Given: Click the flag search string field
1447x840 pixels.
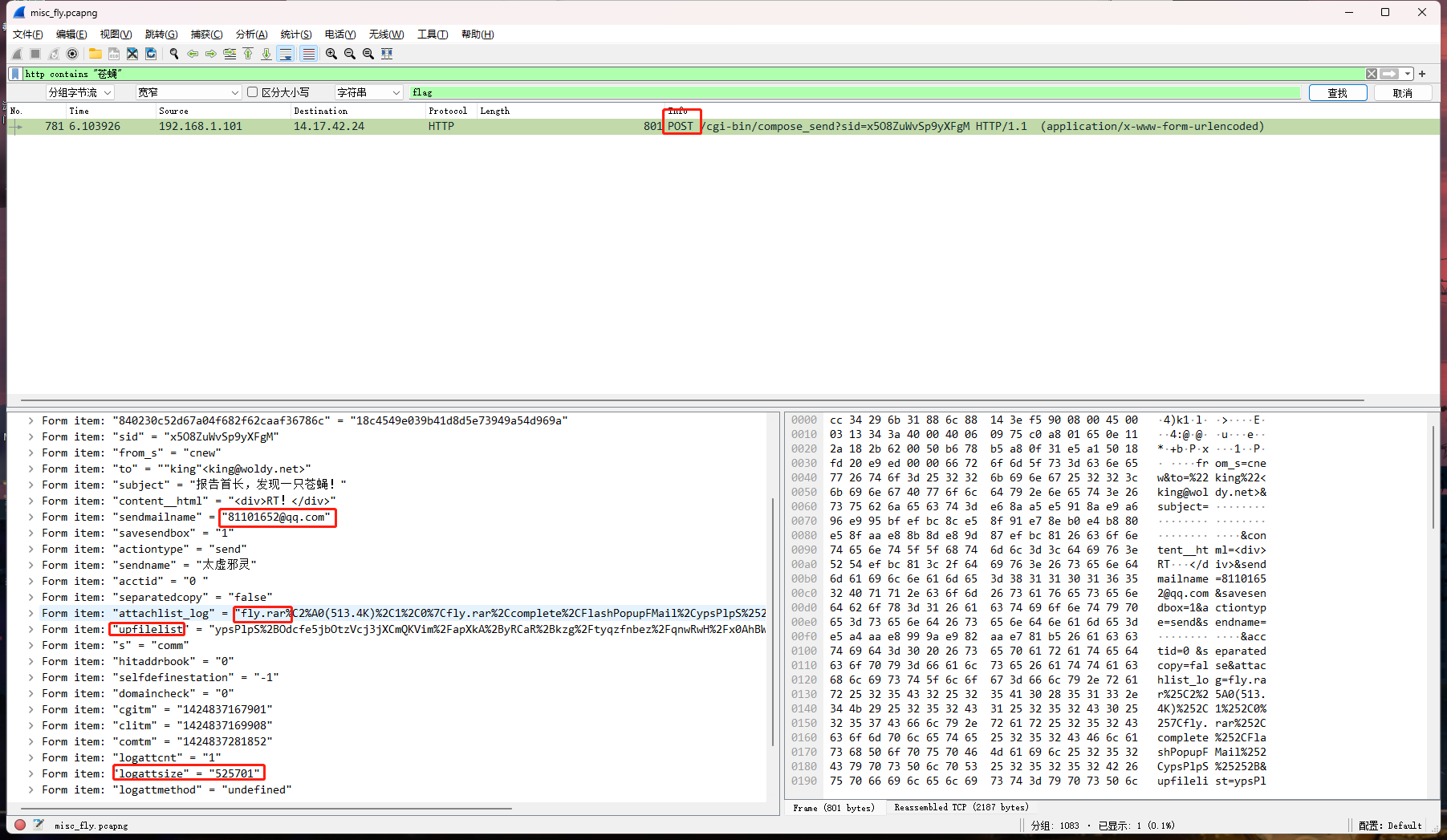Looking at the screenshot, I should [855, 92].
